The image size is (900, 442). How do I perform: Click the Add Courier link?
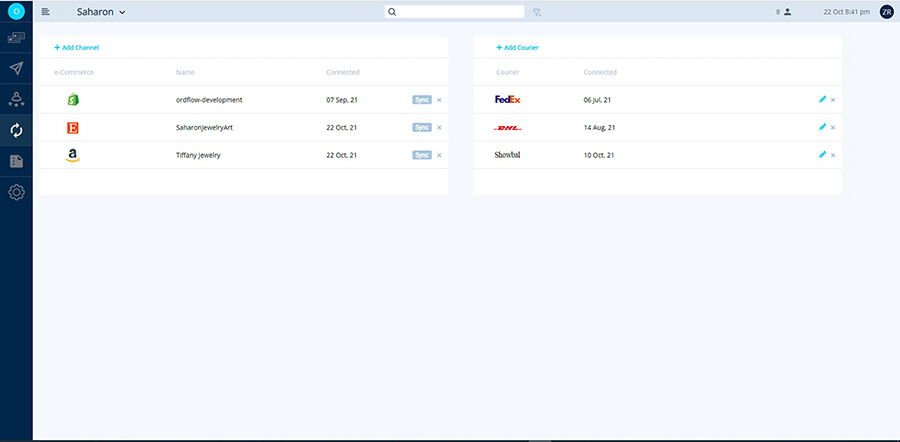[x=517, y=48]
